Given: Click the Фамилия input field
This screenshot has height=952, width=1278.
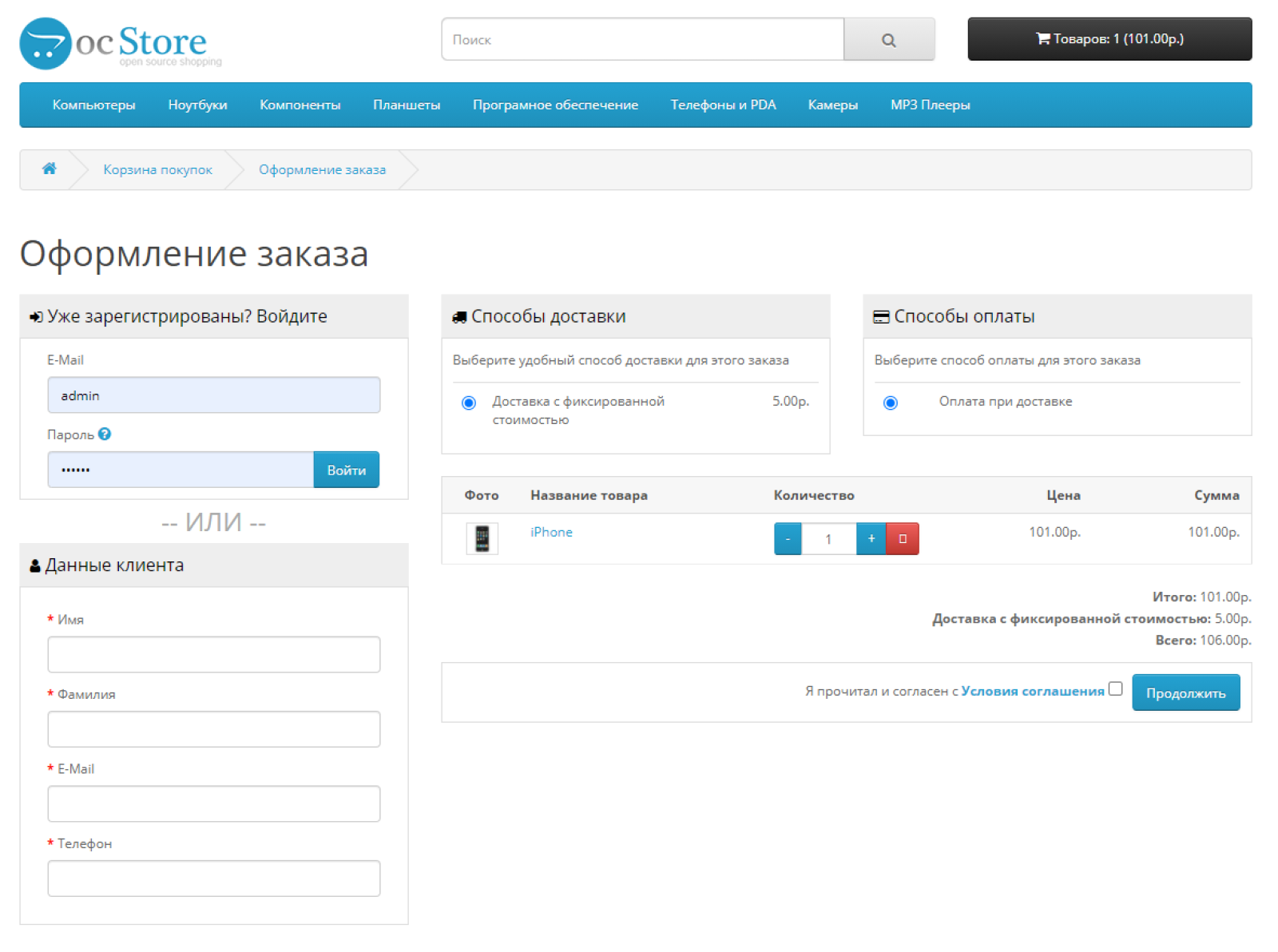Looking at the screenshot, I should (214, 729).
